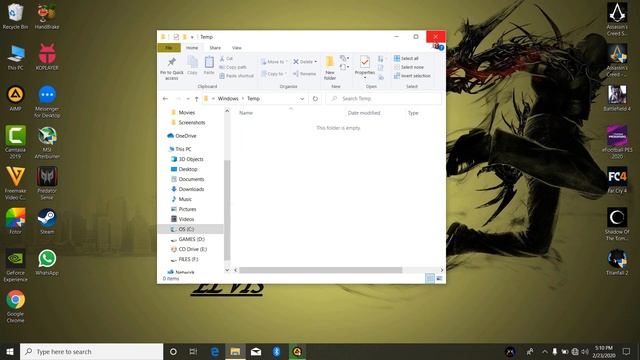
Task: Click the Delete button in Organize
Action: tap(305, 62)
